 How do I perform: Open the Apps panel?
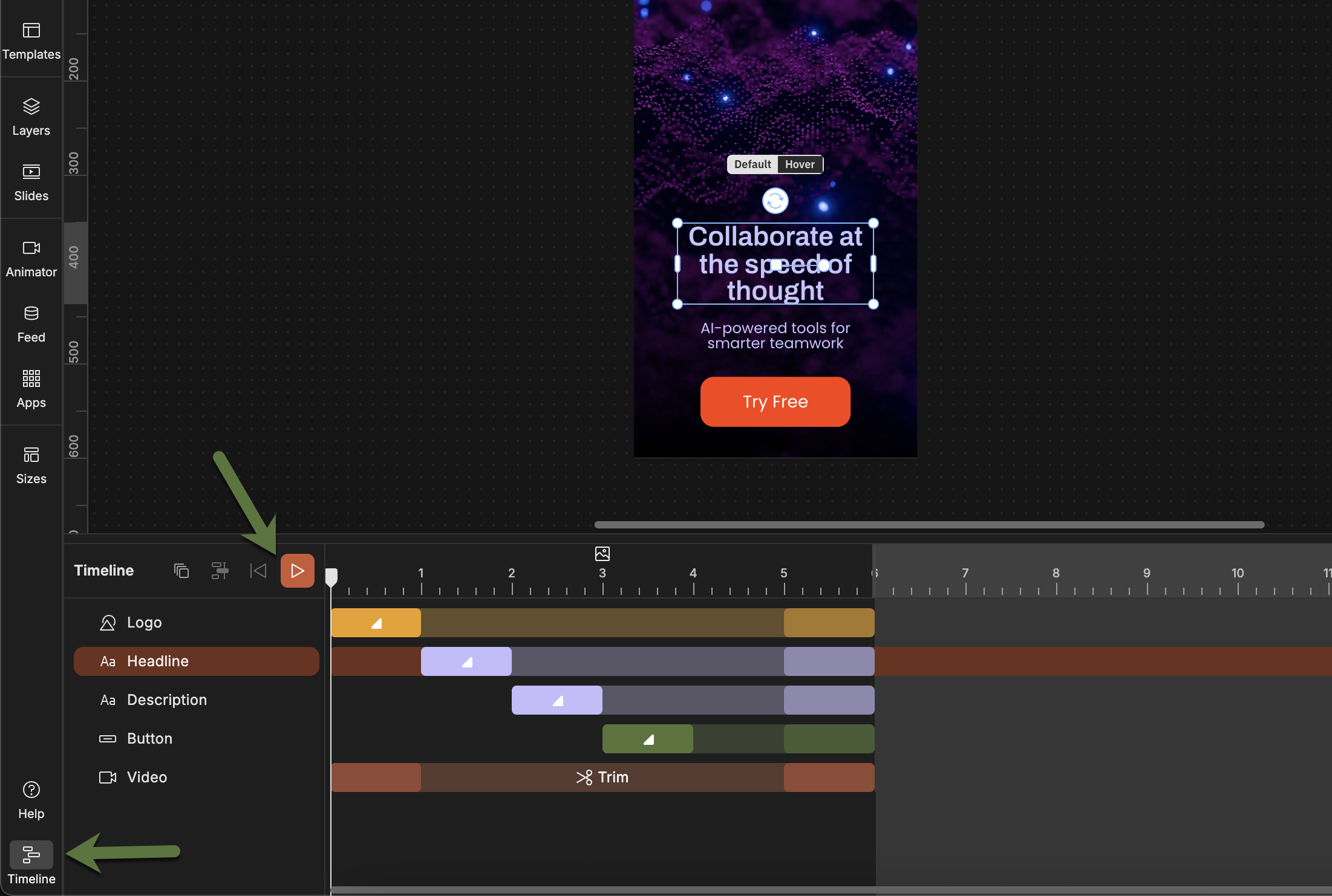31,389
